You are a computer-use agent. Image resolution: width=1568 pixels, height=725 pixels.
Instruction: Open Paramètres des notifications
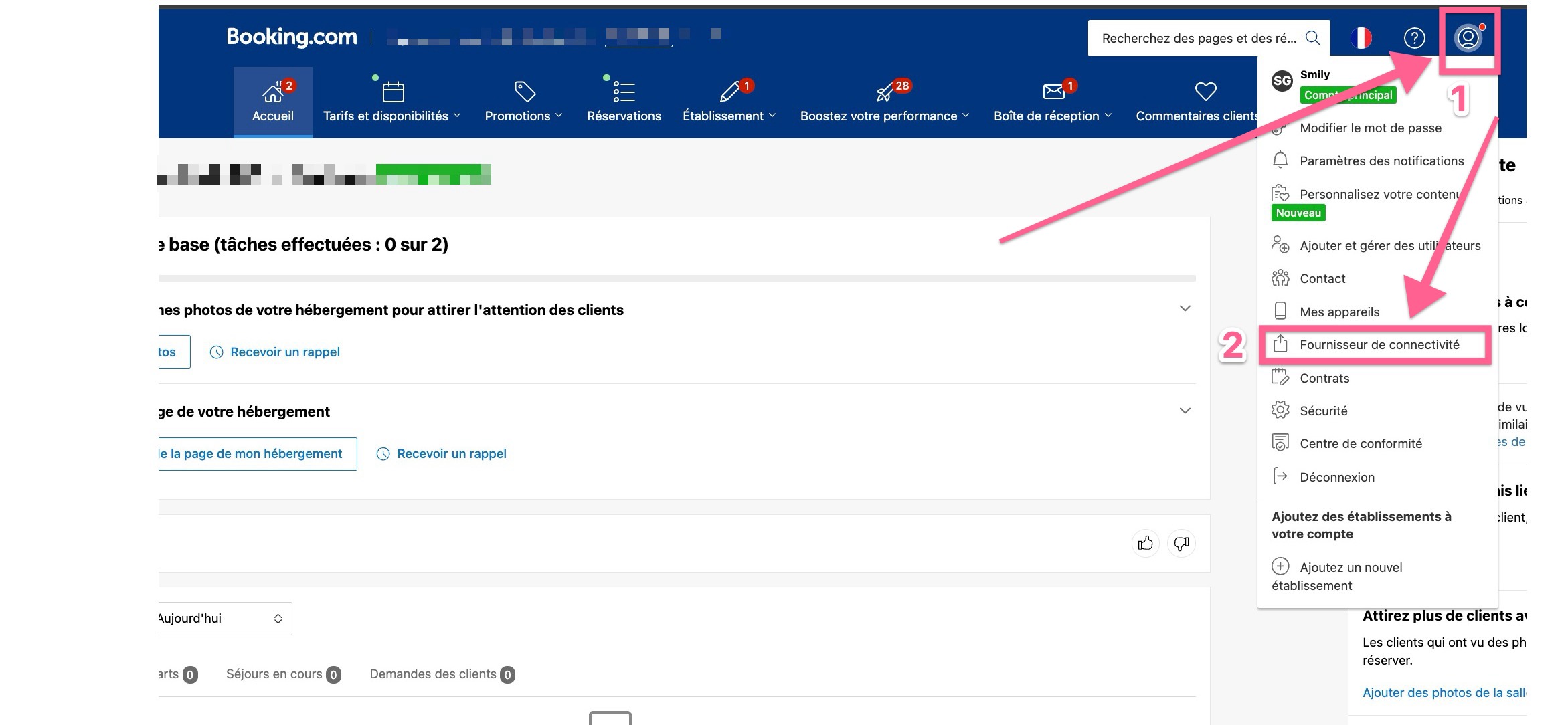(1381, 161)
